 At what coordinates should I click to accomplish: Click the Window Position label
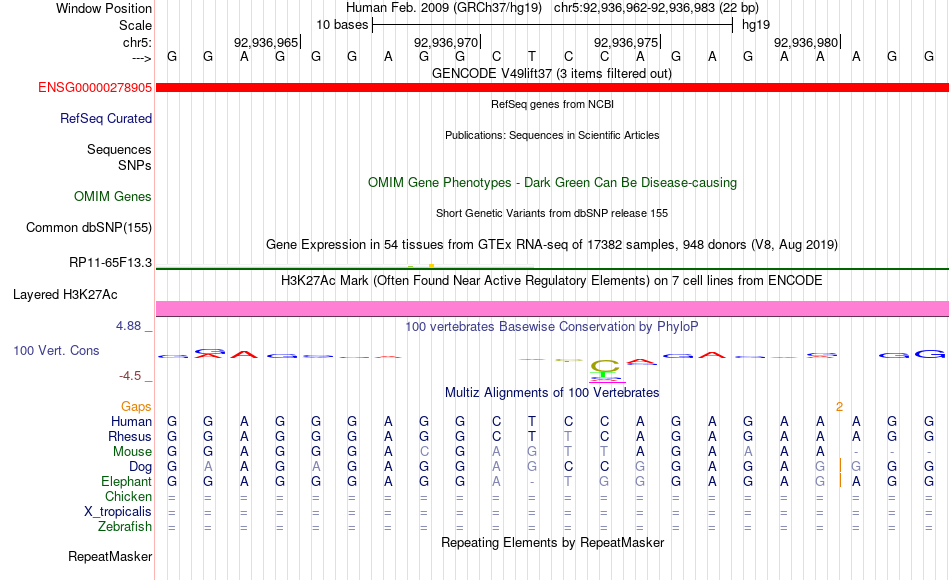pos(104,9)
